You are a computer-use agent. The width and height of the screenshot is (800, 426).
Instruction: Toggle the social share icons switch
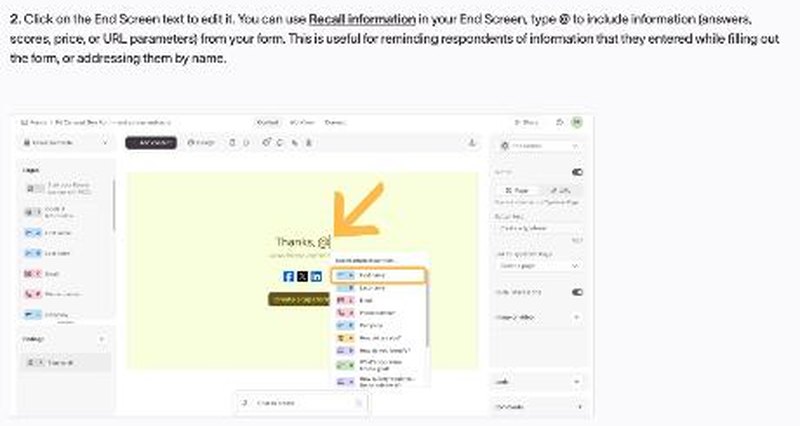click(x=577, y=292)
